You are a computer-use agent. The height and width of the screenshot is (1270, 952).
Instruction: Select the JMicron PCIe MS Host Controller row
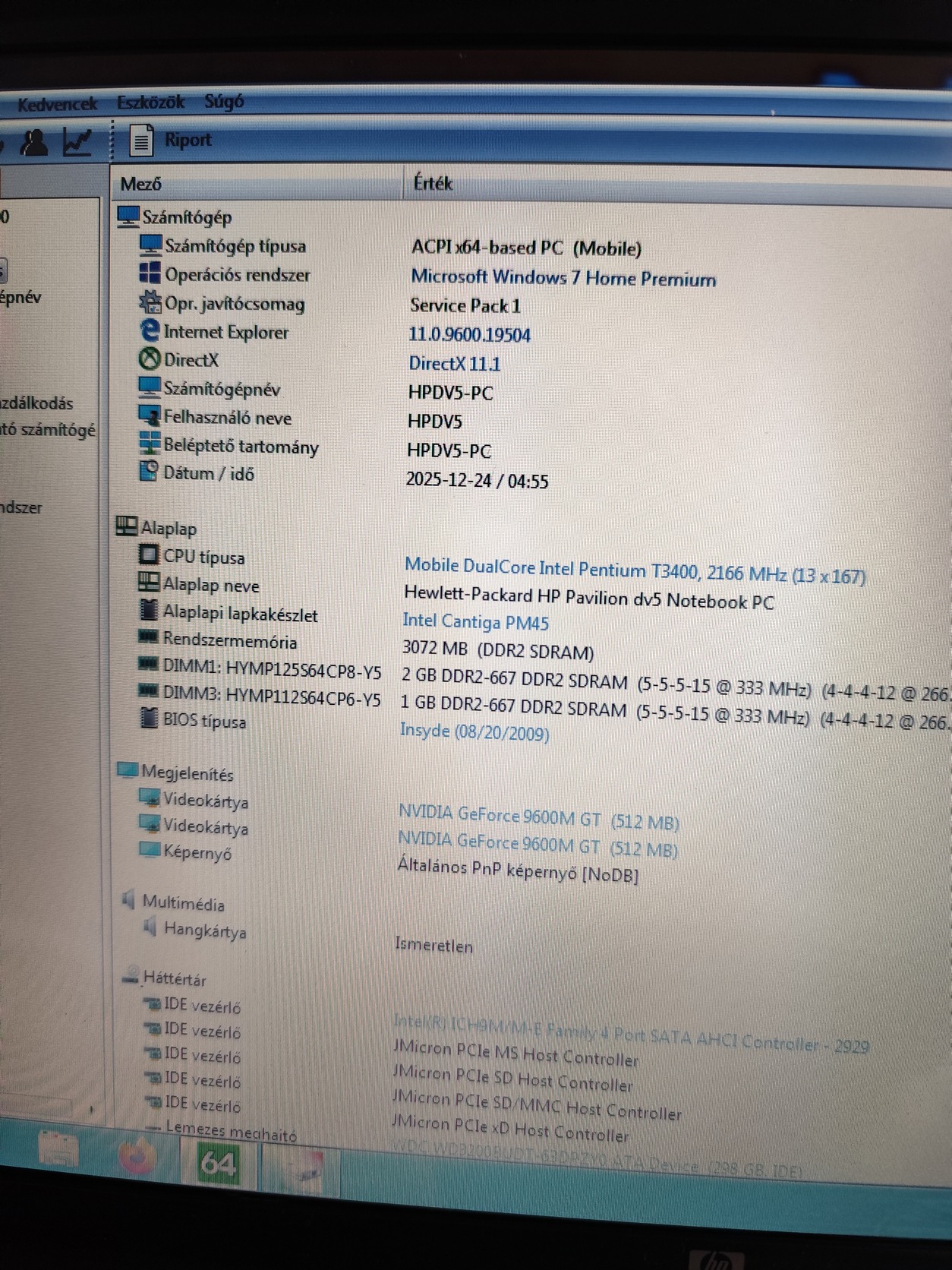515,1053
